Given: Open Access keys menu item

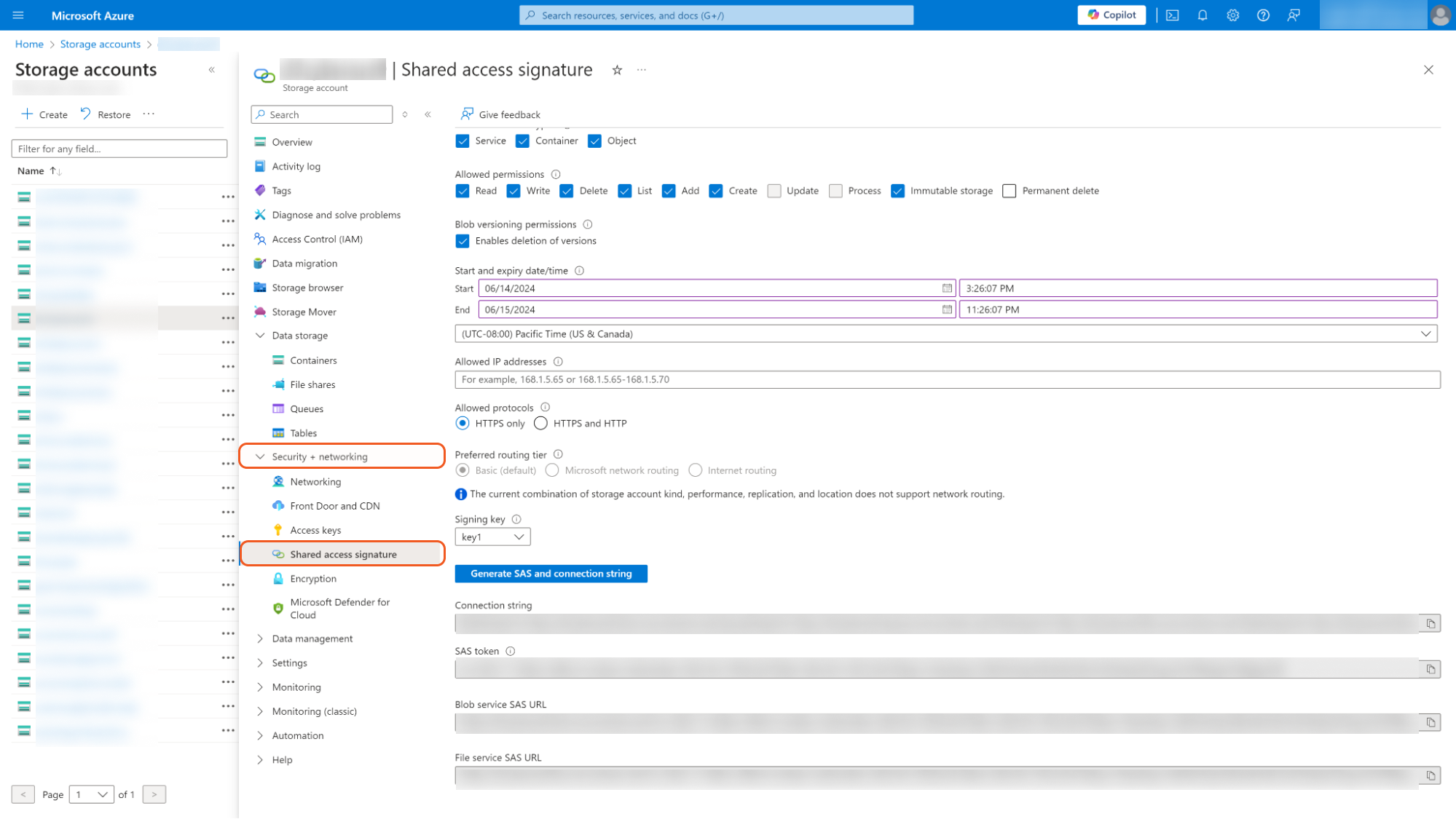Looking at the screenshot, I should (315, 530).
